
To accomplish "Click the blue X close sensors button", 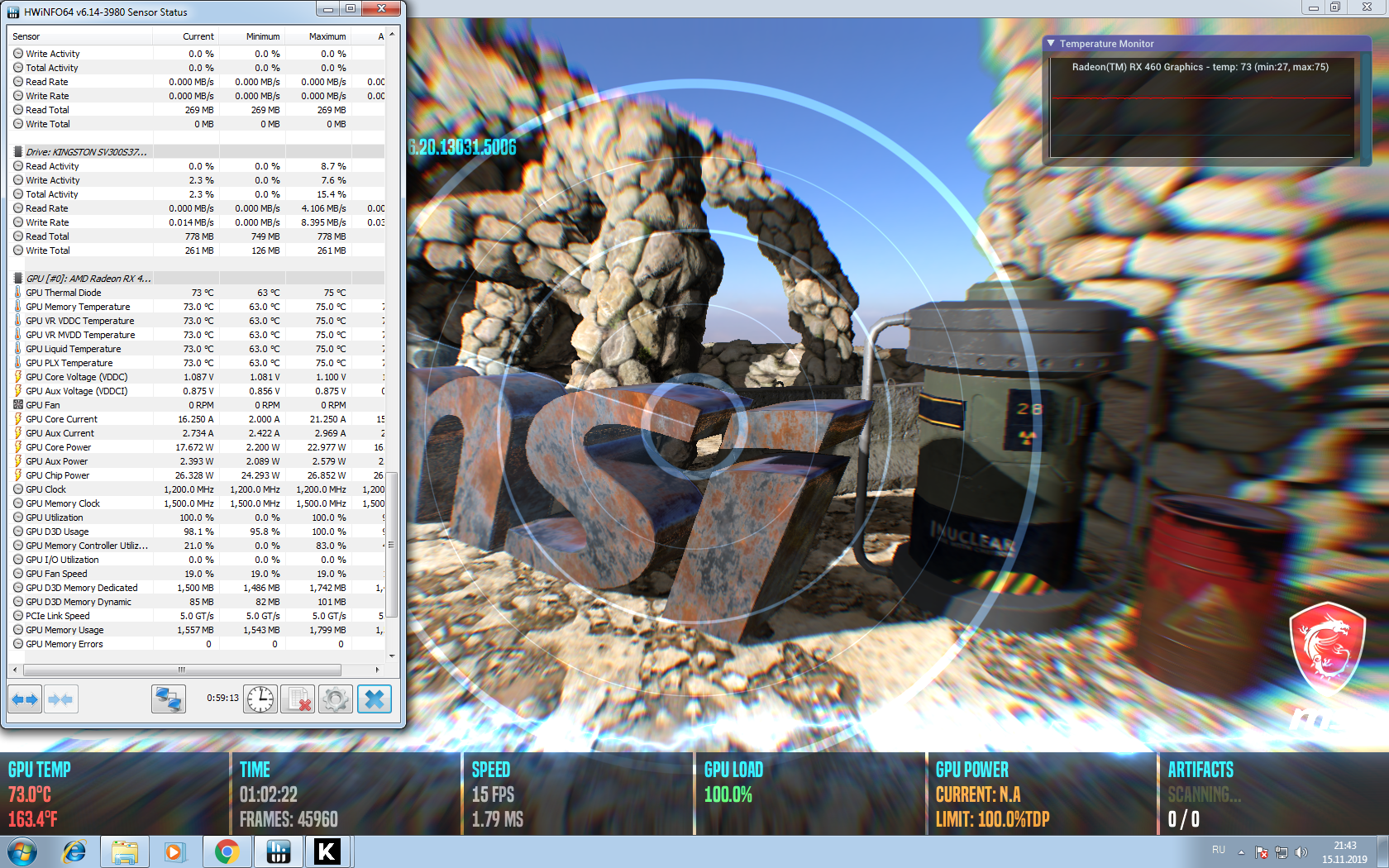I will (375, 699).
